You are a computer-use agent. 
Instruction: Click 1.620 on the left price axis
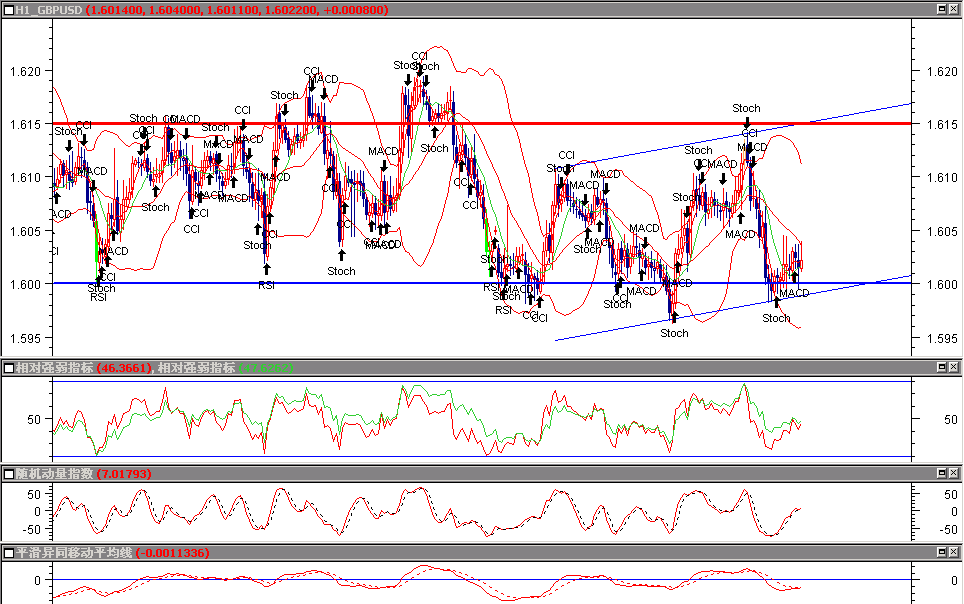[x=25, y=71]
